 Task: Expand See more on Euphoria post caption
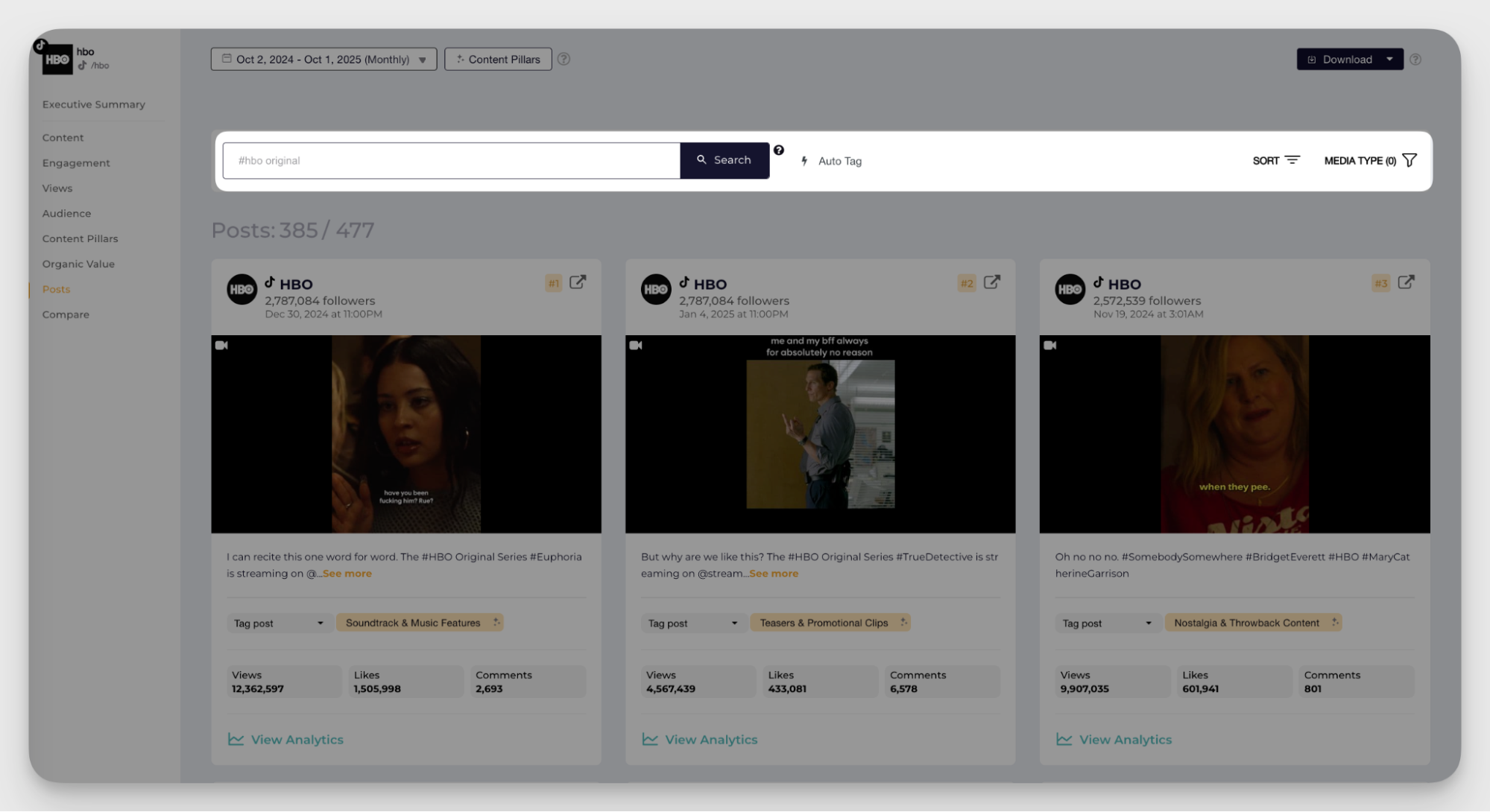347,574
